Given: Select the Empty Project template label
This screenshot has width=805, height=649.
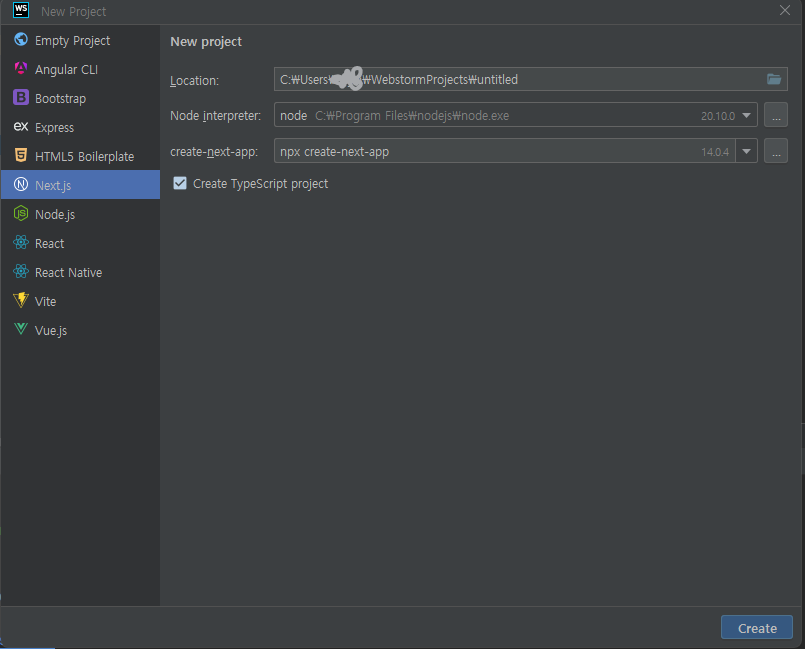Looking at the screenshot, I should [72, 41].
